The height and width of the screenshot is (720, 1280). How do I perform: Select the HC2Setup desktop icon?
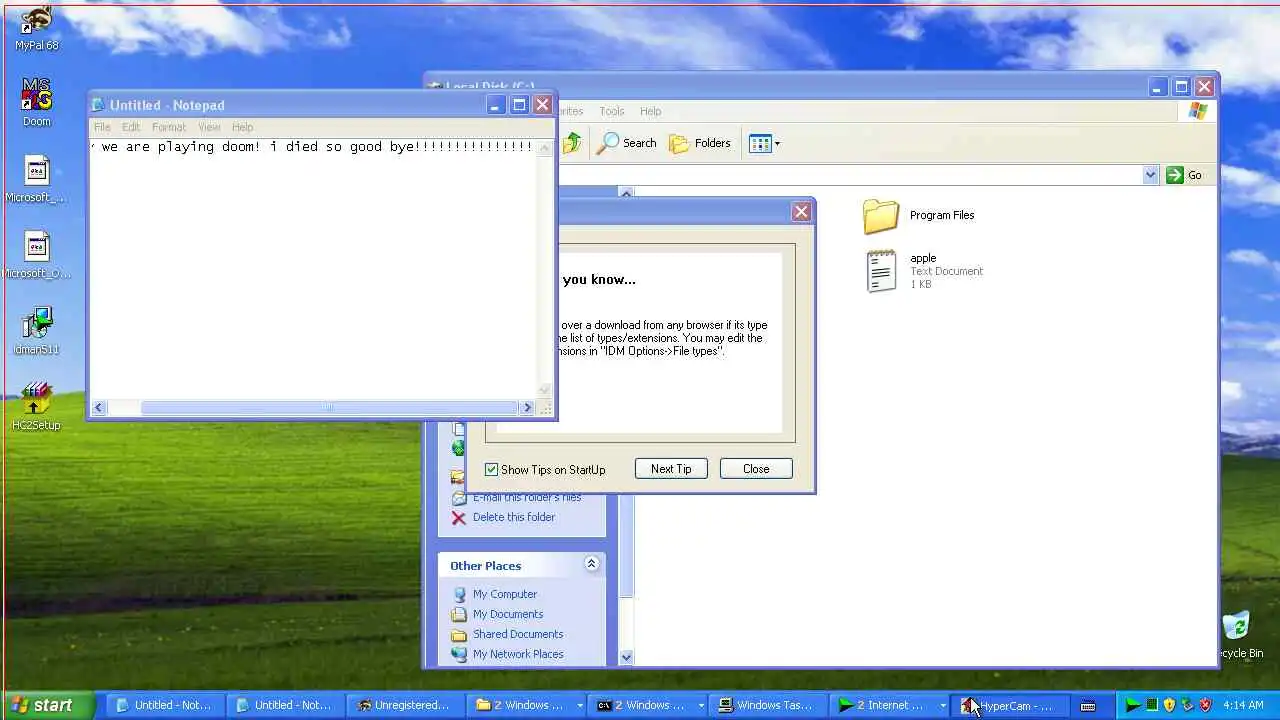[x=36, y=407]
